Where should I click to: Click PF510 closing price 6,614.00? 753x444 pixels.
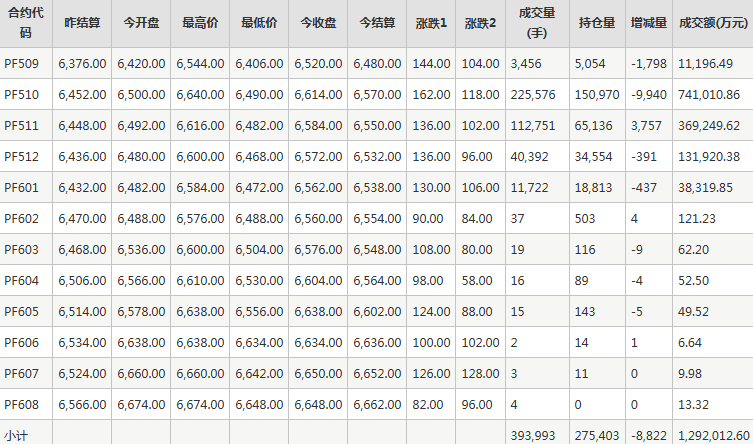[x=318, y=95]
